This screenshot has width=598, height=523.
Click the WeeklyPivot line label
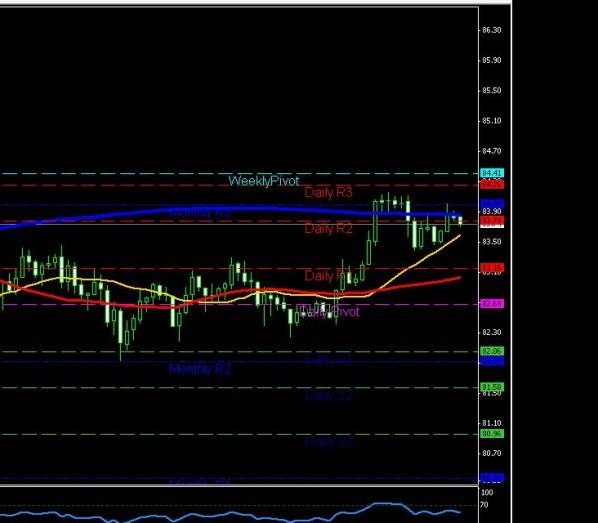click(264, 181)
